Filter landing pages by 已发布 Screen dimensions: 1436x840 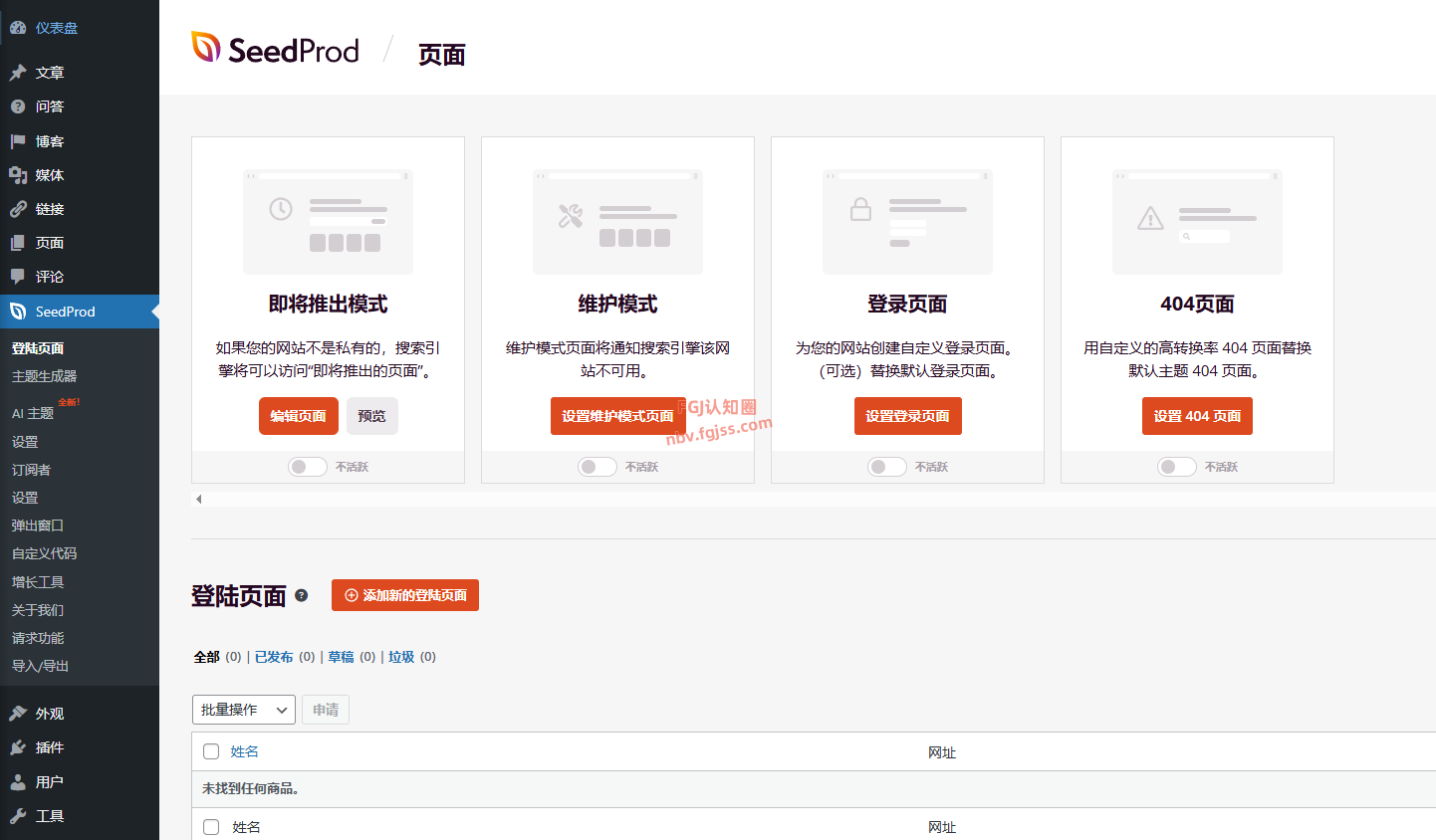point(274,657)
